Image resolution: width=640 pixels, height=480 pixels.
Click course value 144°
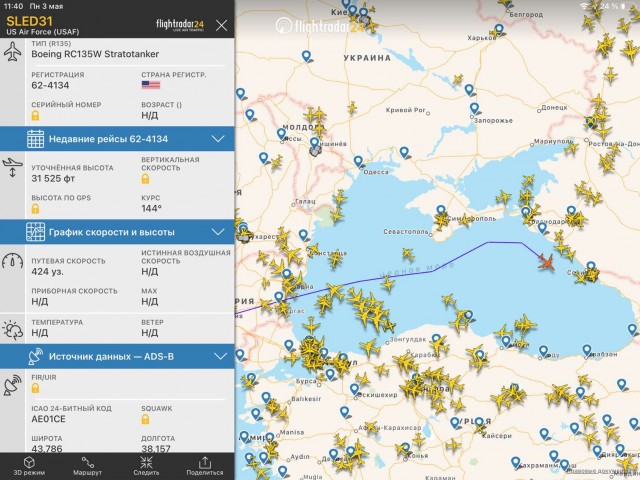click(151, 209)
